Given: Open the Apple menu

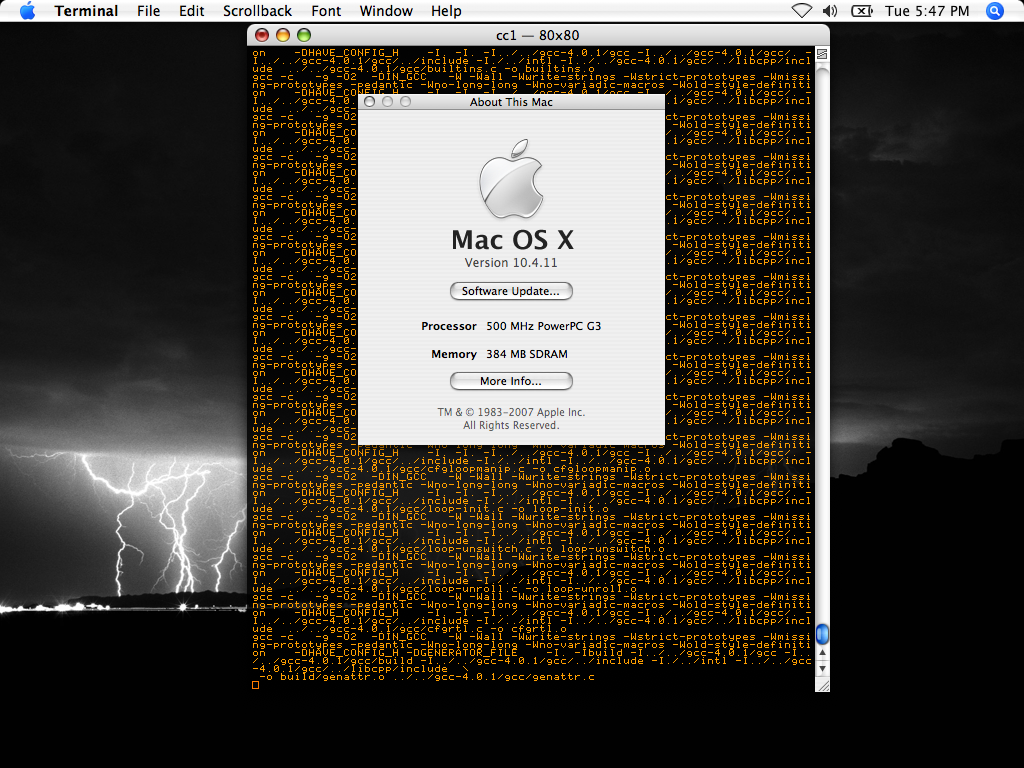Looking at the screenshot, I should pyautogui.click(x=27, y=11).
